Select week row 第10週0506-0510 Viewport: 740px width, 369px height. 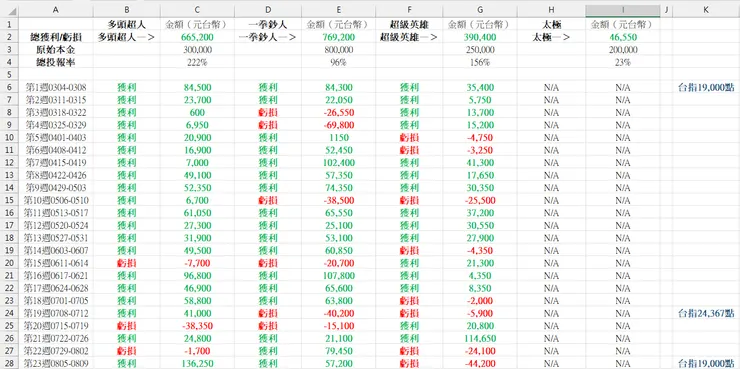[56, 200]
